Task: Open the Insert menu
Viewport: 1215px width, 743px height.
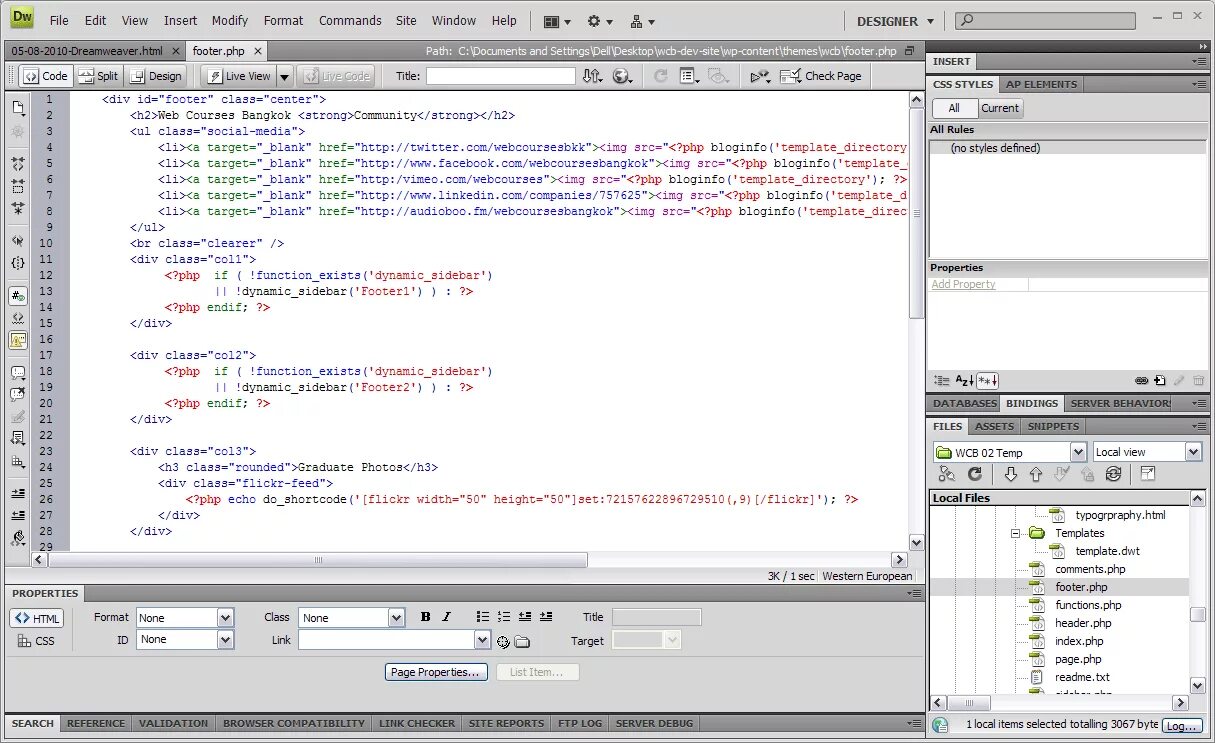Action: tap(181, 20)
